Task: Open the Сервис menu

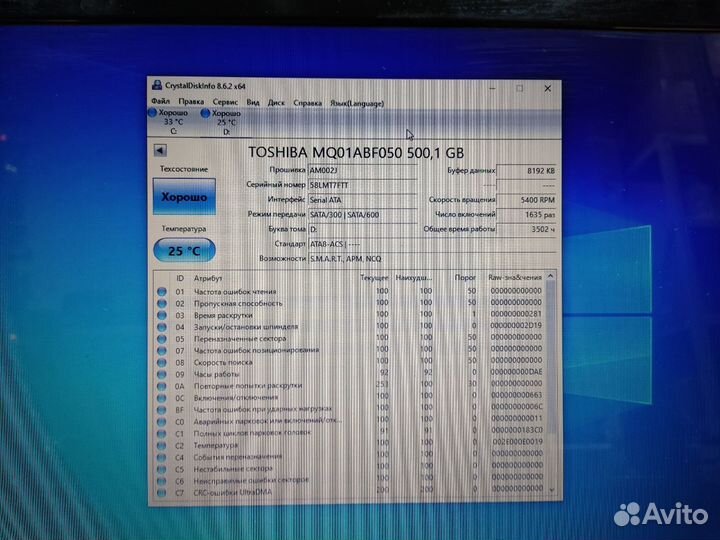Action: tap(225, 102)
